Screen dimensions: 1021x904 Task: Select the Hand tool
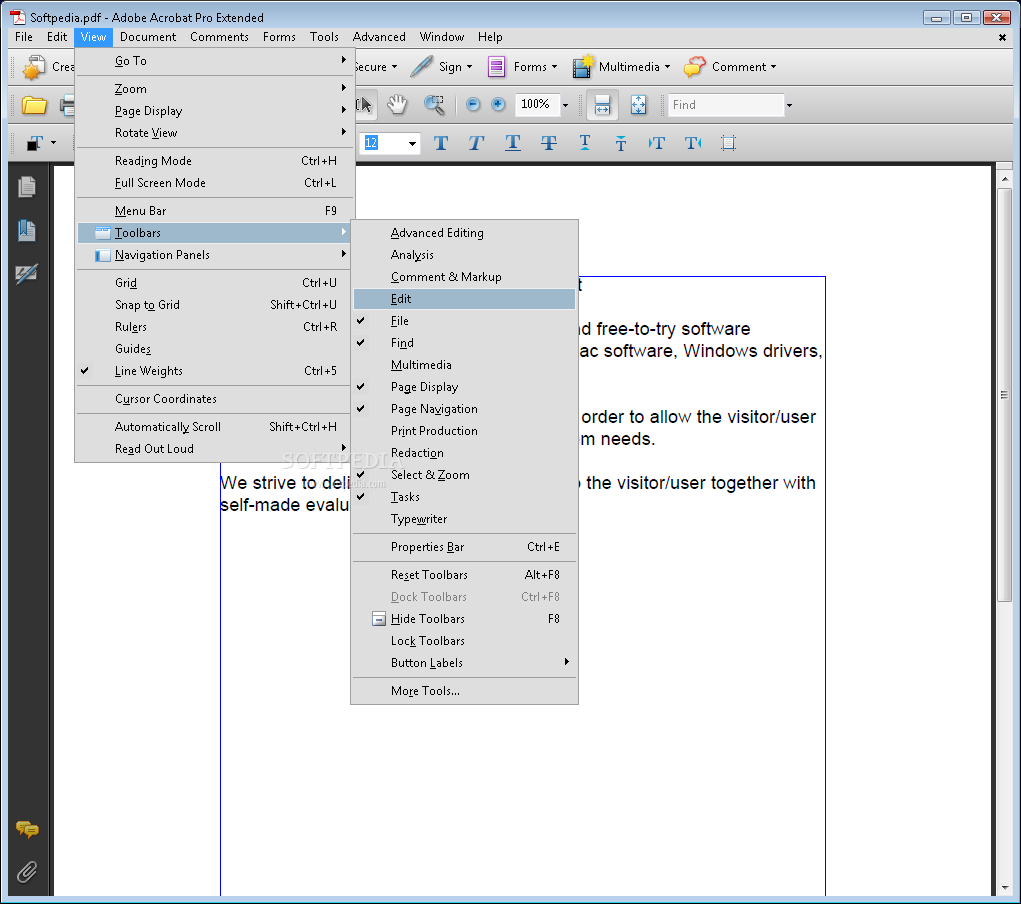(x=397, y=105)
